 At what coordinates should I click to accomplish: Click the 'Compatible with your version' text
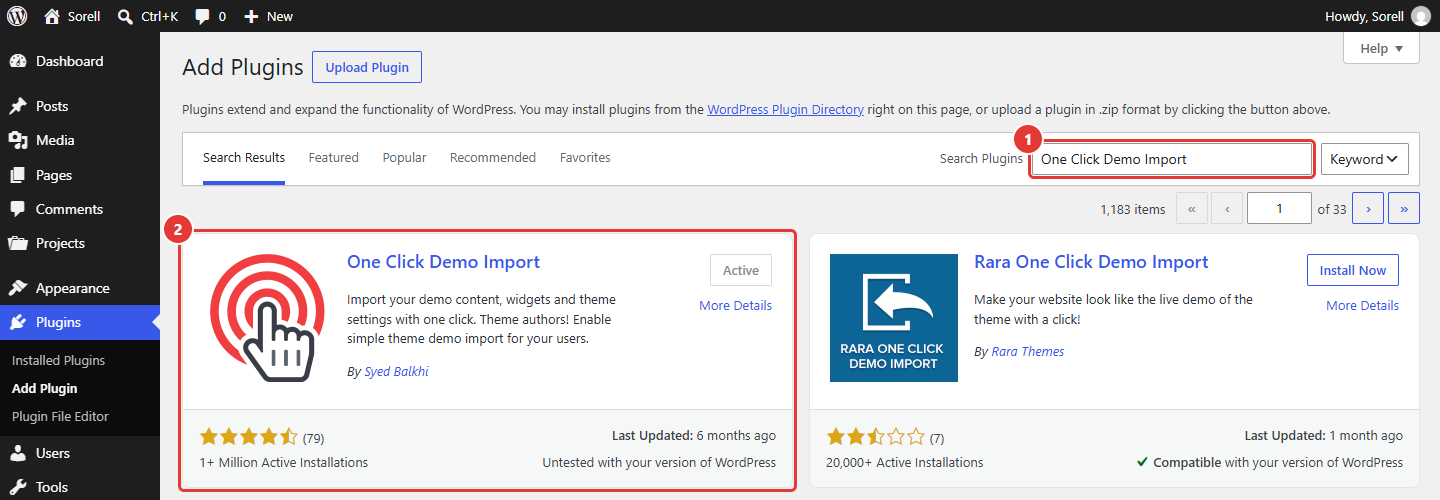[x=1270, y=462]
